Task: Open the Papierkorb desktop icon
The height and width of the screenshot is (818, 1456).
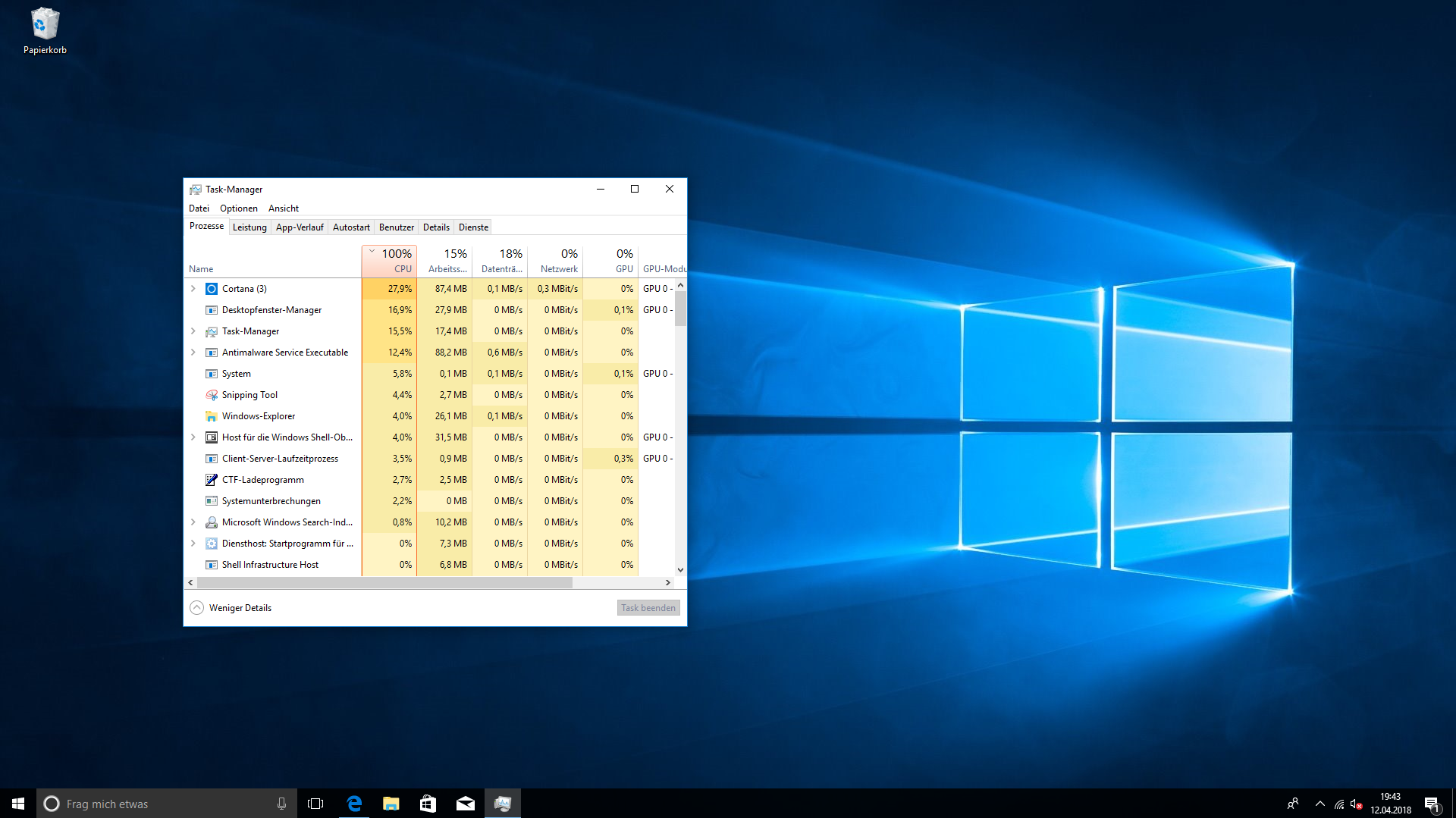Action: tap(45, 31)
